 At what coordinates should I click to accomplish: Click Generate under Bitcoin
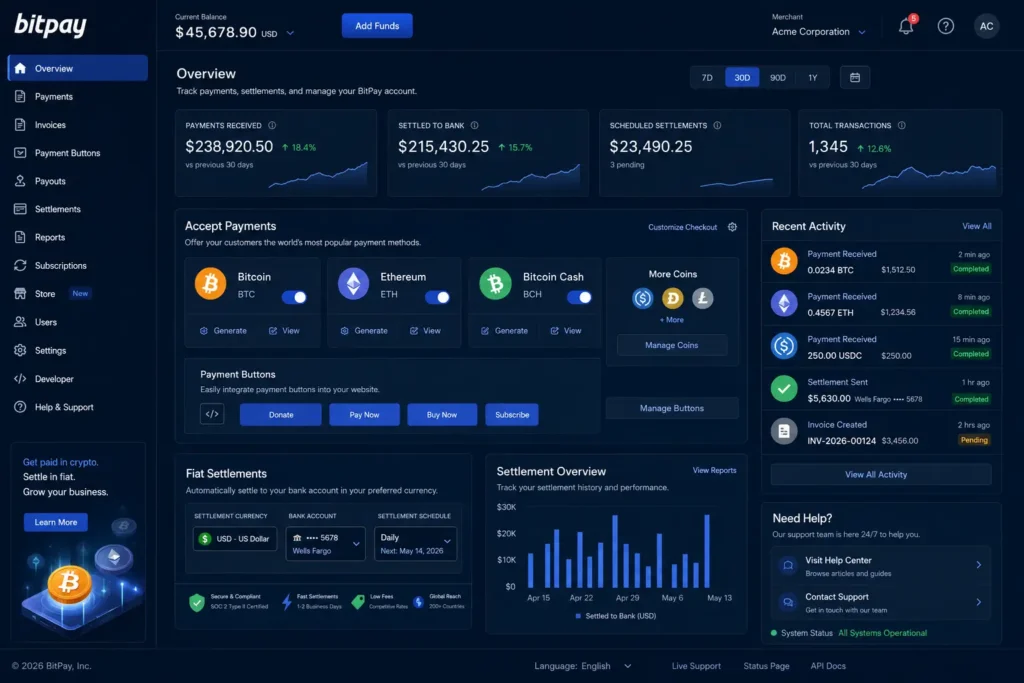[223, 331]
